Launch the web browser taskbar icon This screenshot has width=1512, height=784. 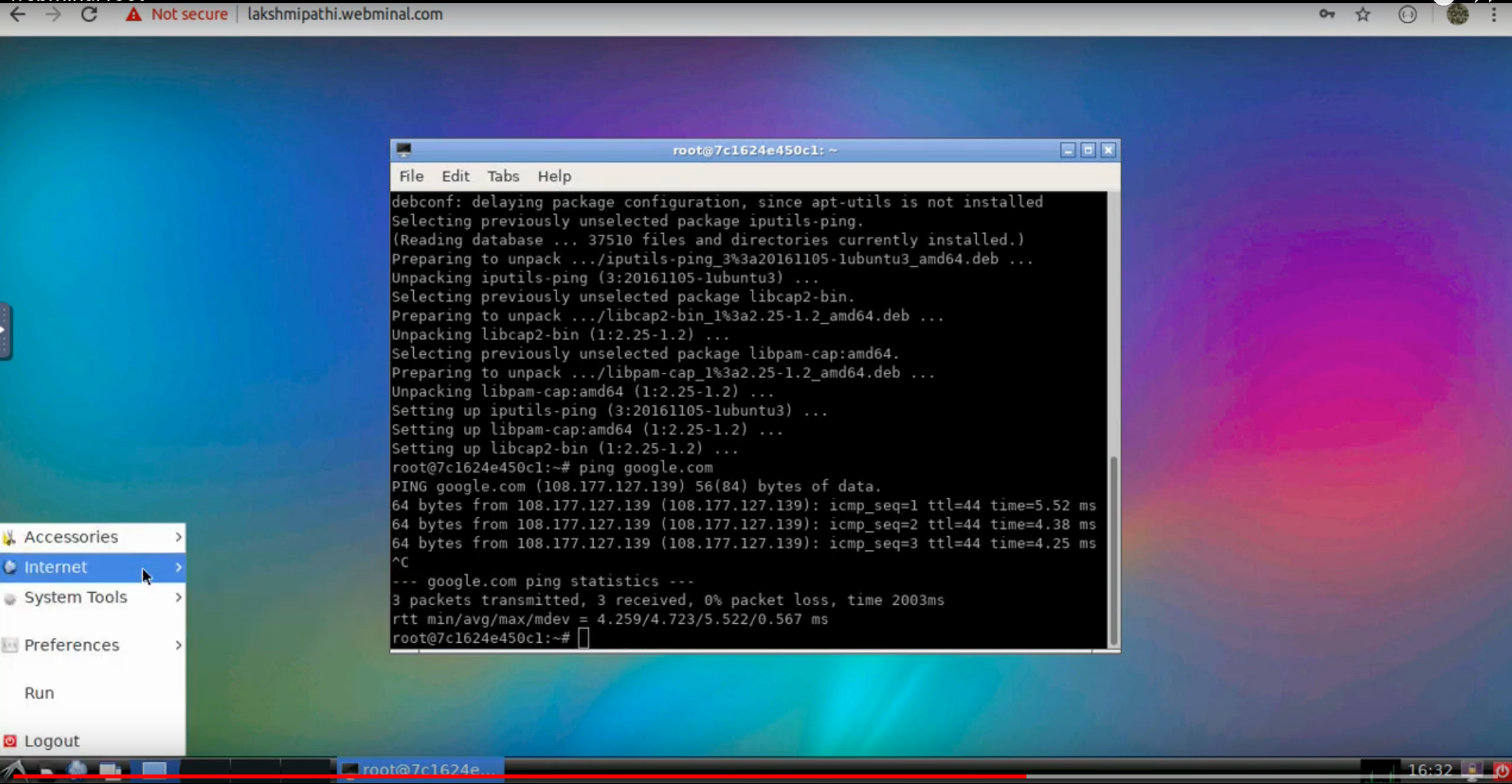click(x=77, y=770)
